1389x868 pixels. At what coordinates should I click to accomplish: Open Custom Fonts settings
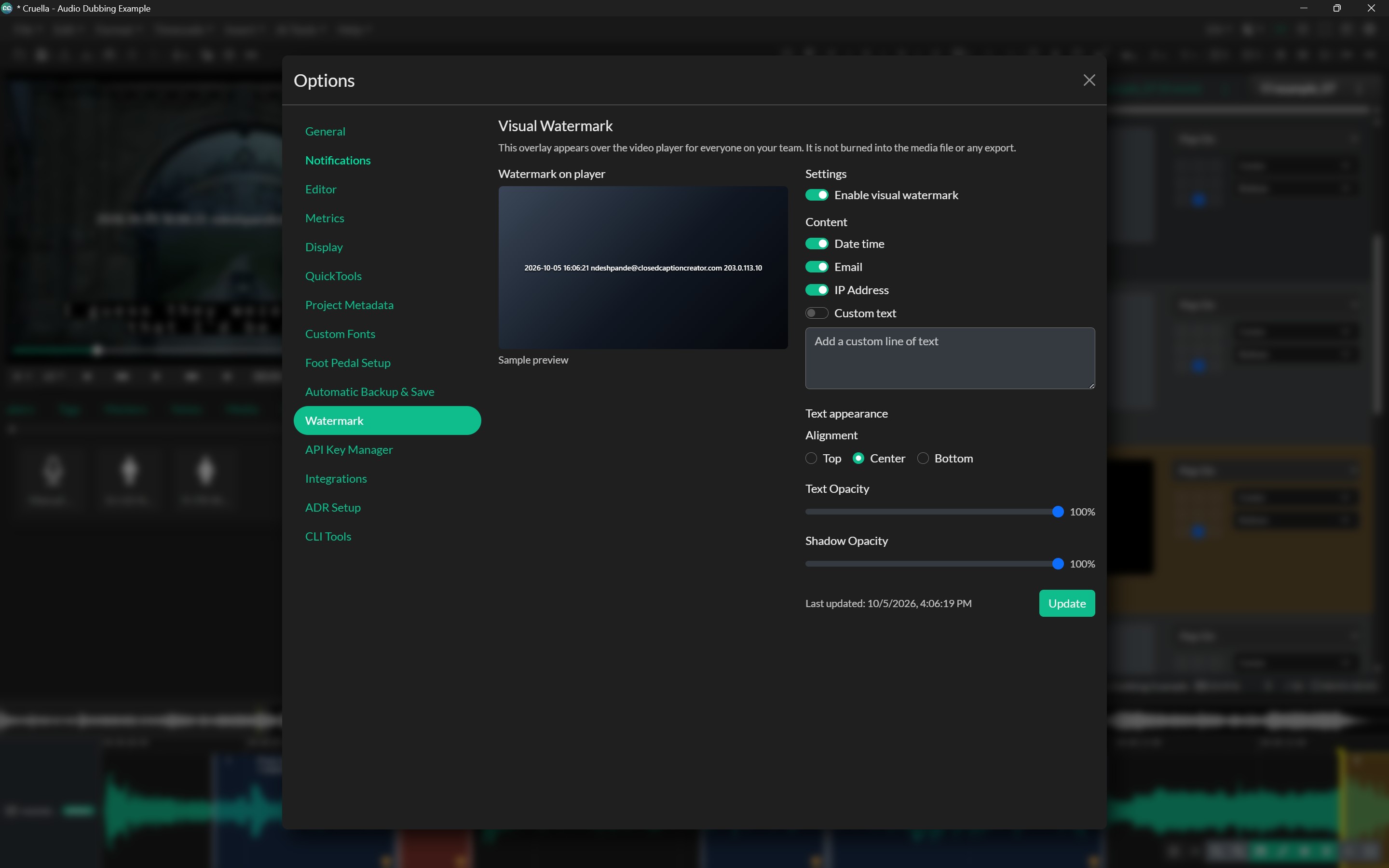340,334
